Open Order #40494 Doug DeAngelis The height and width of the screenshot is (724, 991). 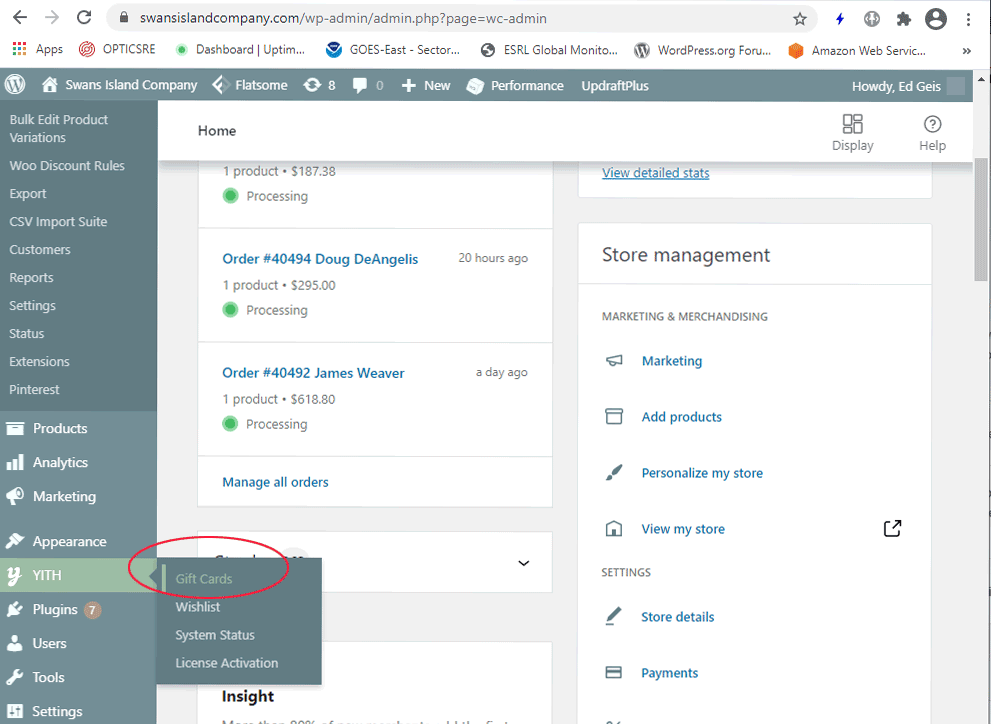[x=320, y=259]
